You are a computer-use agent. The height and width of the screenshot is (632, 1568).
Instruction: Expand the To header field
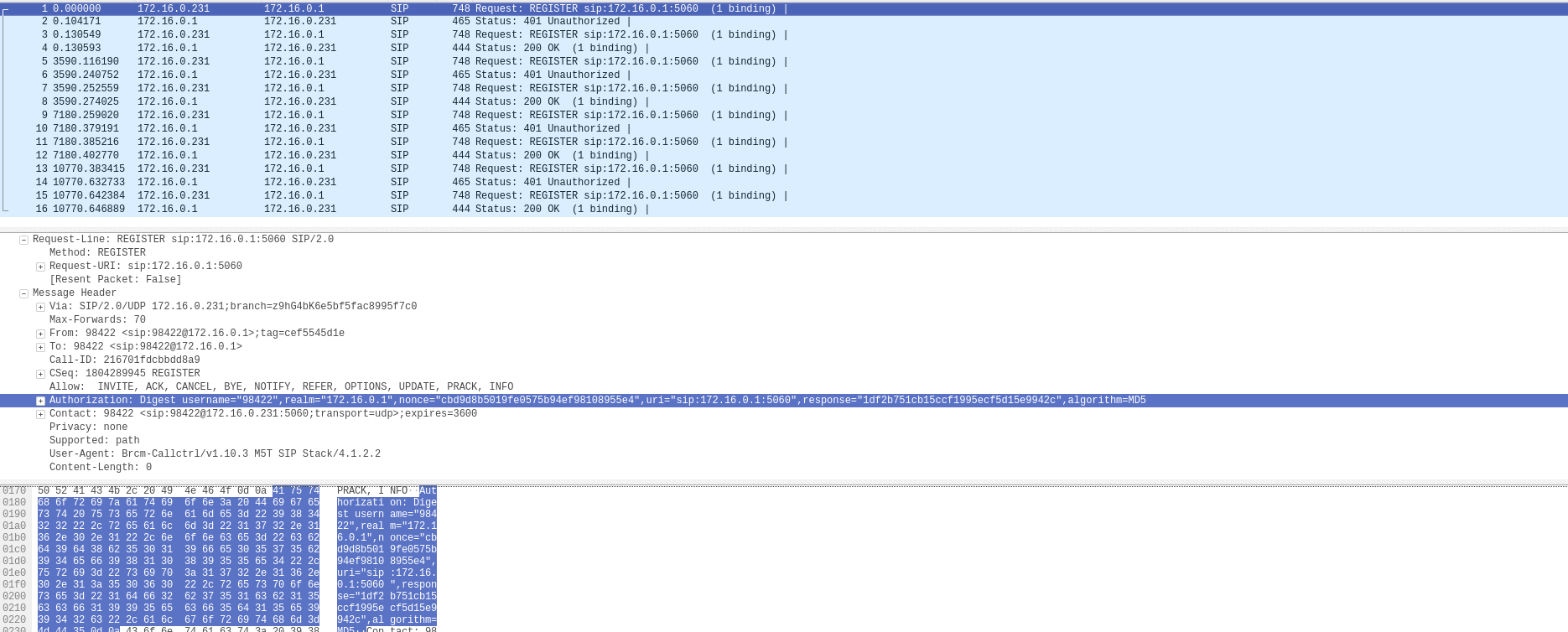pyautogui.click(x=40, y=347)
